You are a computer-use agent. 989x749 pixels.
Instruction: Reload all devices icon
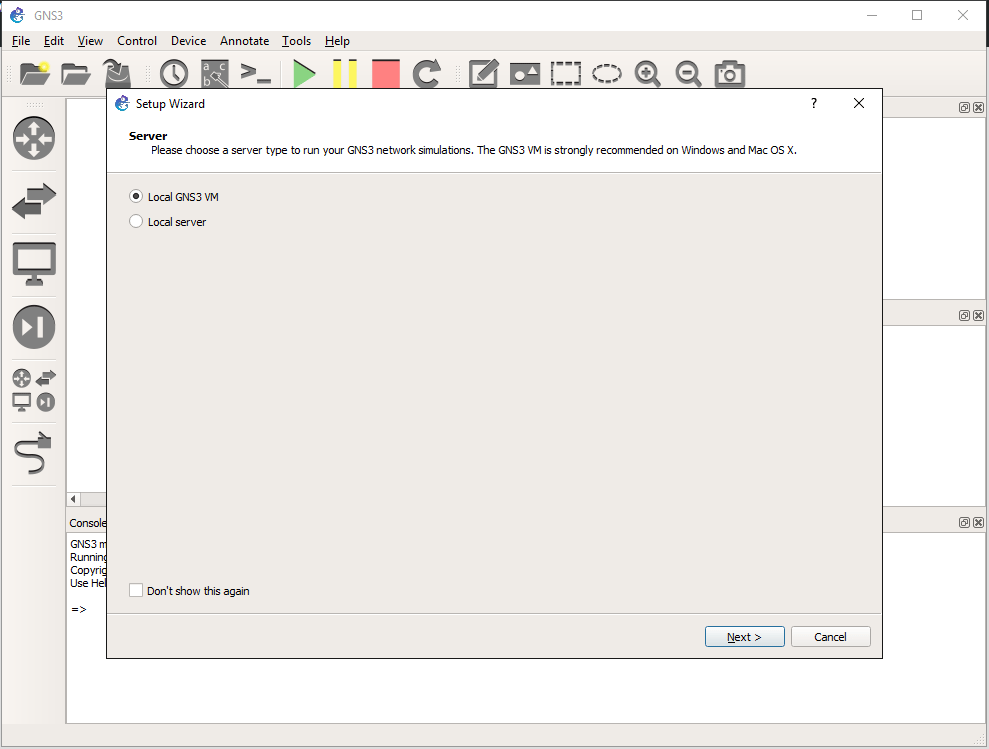pos(426,74)
